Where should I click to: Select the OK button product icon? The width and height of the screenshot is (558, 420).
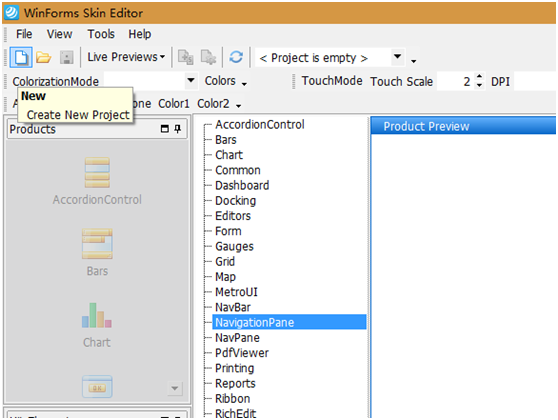click(x=97, y=387)
